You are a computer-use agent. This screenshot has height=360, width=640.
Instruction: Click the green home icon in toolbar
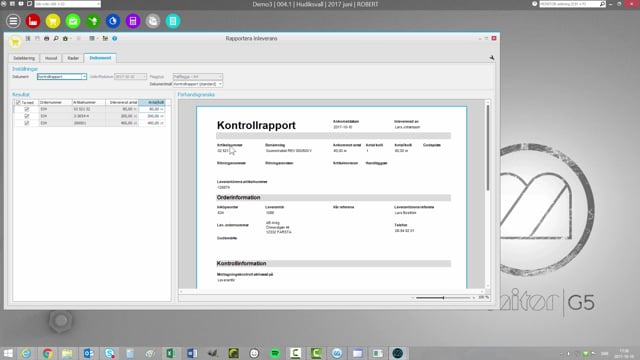point(65,38)
